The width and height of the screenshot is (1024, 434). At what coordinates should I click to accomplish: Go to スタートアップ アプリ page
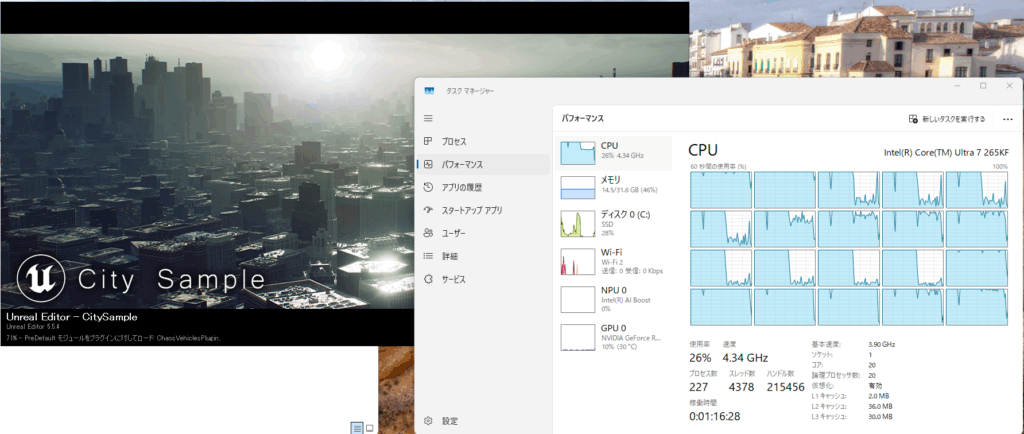pyautogui.click(x=483, y=210)
